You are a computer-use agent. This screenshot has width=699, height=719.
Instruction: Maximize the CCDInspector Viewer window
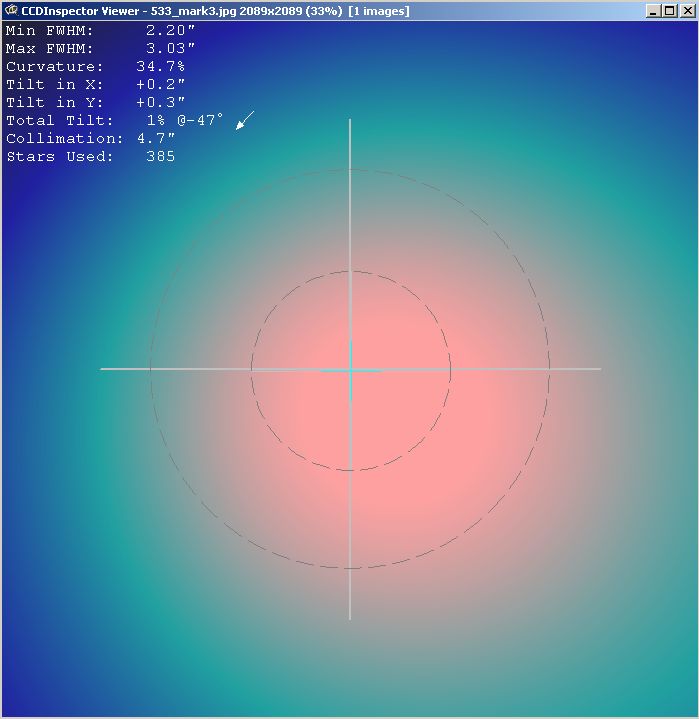(669, 11)
